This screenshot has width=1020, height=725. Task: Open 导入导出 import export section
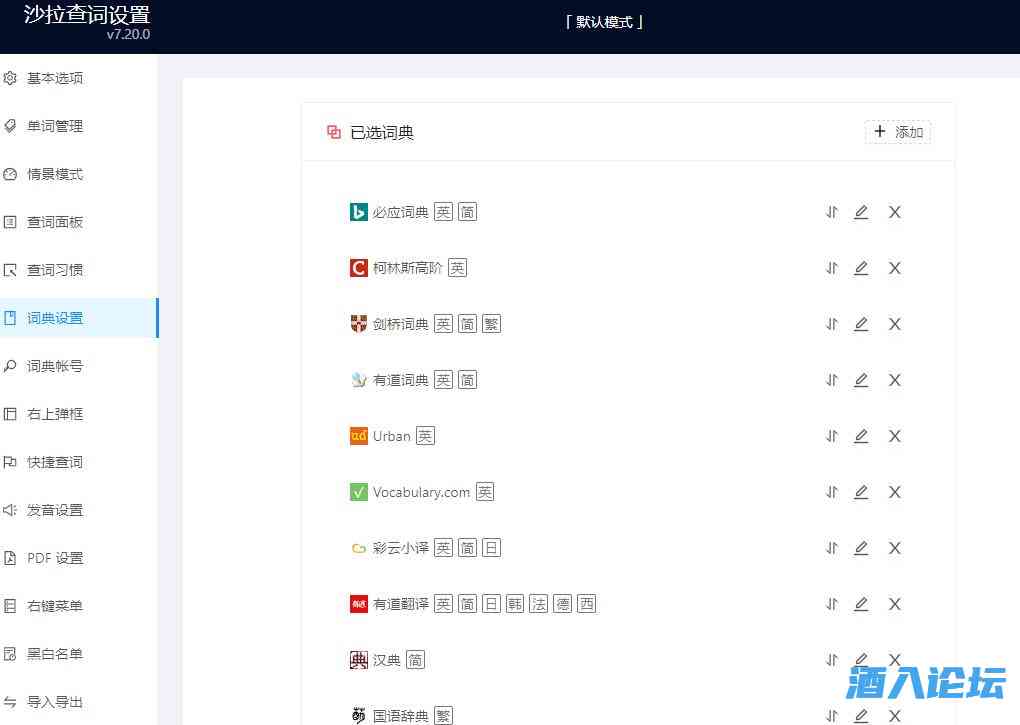[78, 702]
